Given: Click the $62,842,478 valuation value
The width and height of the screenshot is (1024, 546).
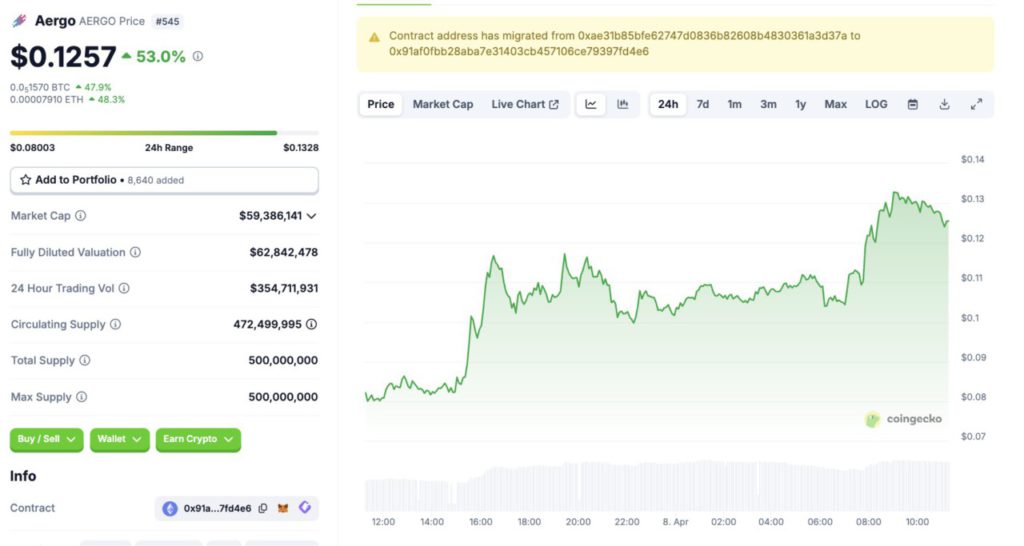Looking at the screenshot, I should pyautogui.click(x=283, y=252).
